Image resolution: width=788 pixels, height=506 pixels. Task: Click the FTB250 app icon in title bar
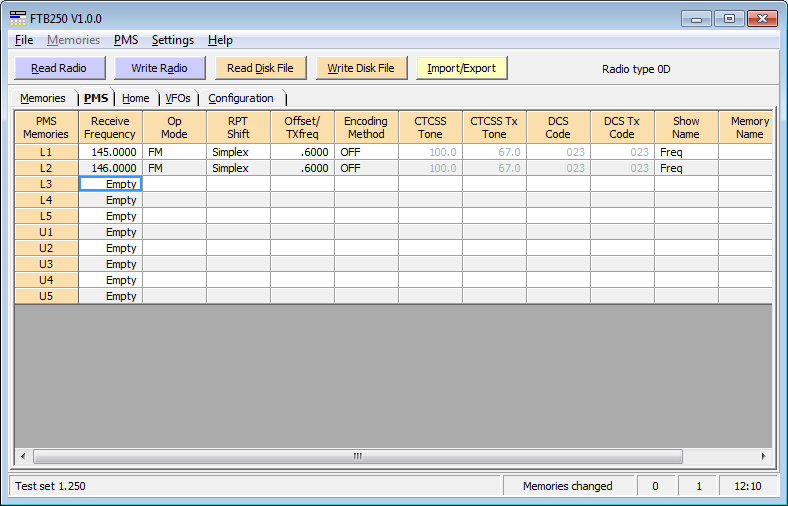coord(18,18)
